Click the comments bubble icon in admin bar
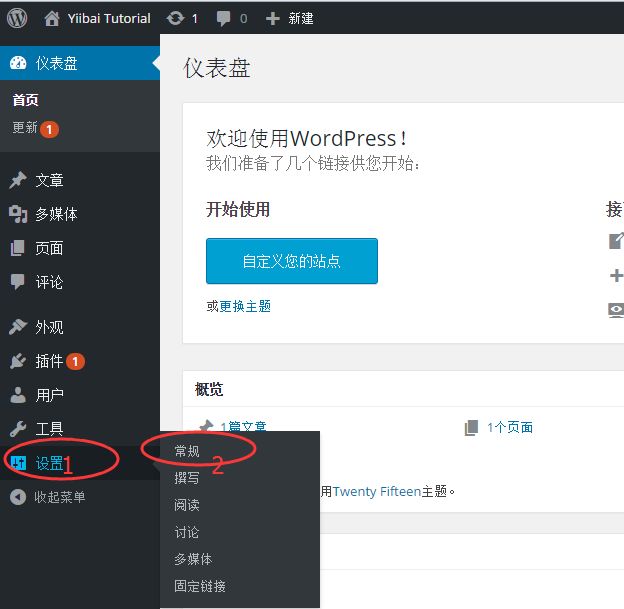This screenshot has width=624, height=609. [223, 18]
